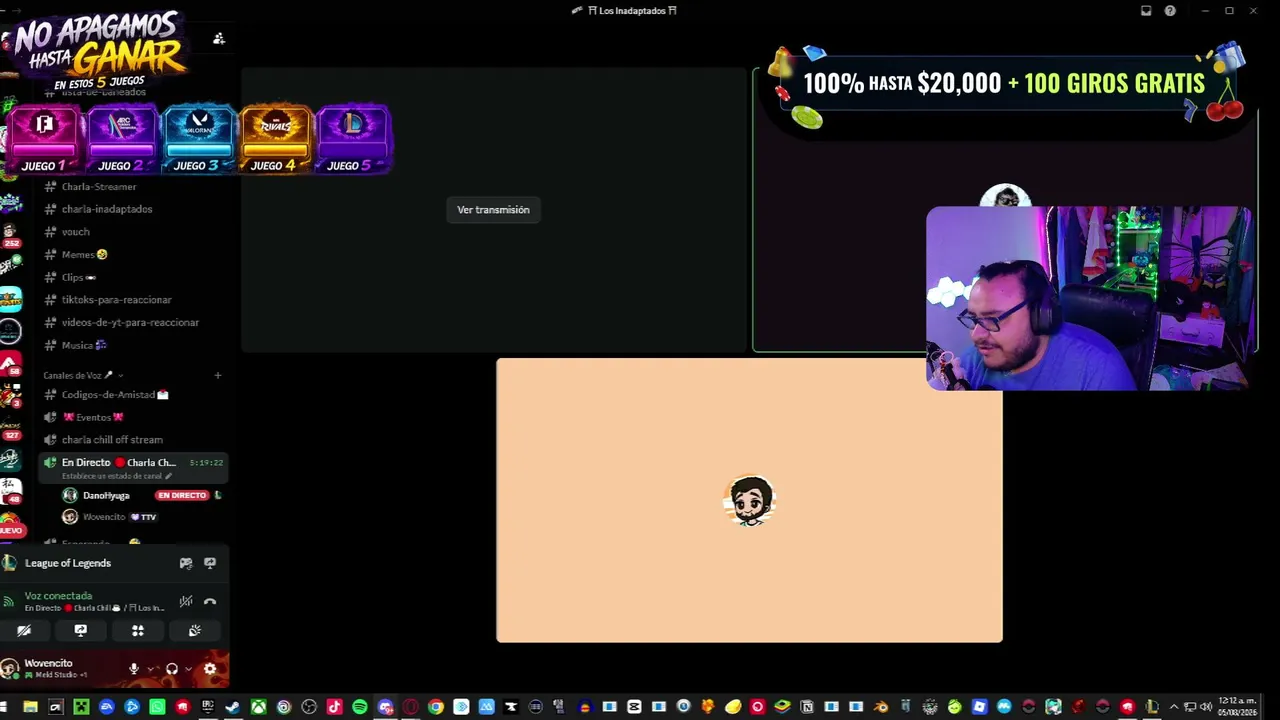The height and width of the screenshot is (720, 1280).
Task: Select user DanoHyuga in voice channel
Action: click(x=106, y=495)
